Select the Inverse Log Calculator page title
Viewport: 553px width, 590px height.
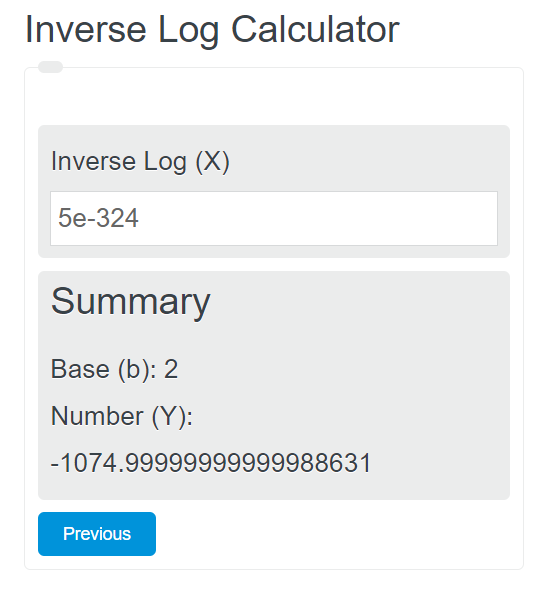coord(212,30)
